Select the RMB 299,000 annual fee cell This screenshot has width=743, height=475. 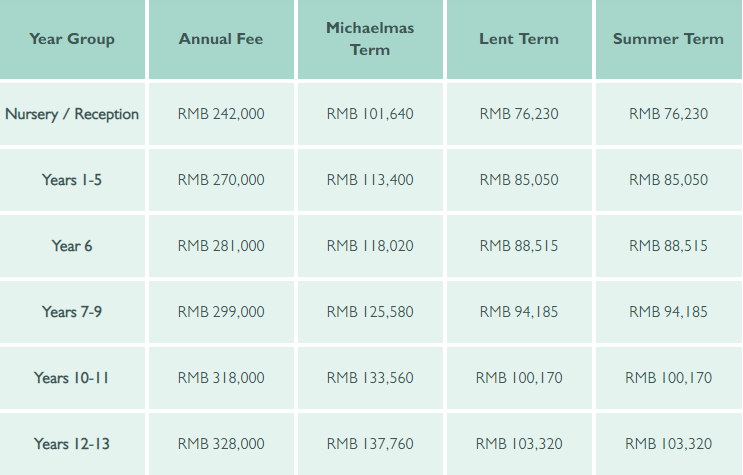click(221, 311)
